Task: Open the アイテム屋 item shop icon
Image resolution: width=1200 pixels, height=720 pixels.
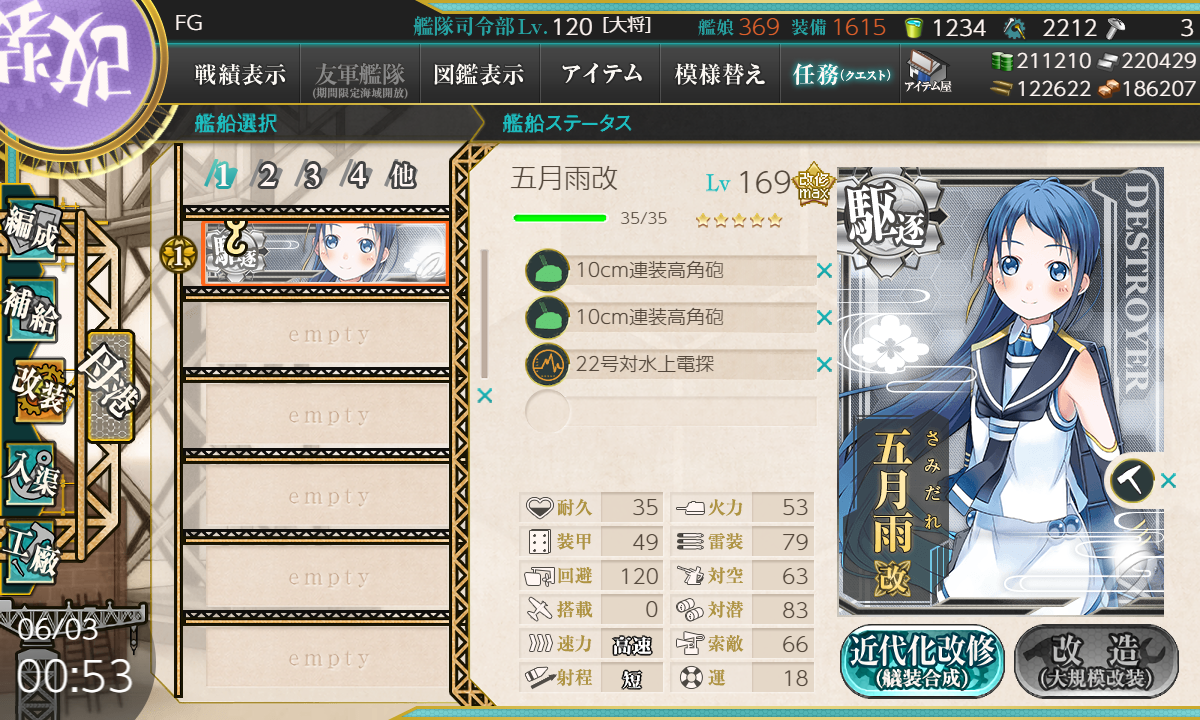Action: 928,72
